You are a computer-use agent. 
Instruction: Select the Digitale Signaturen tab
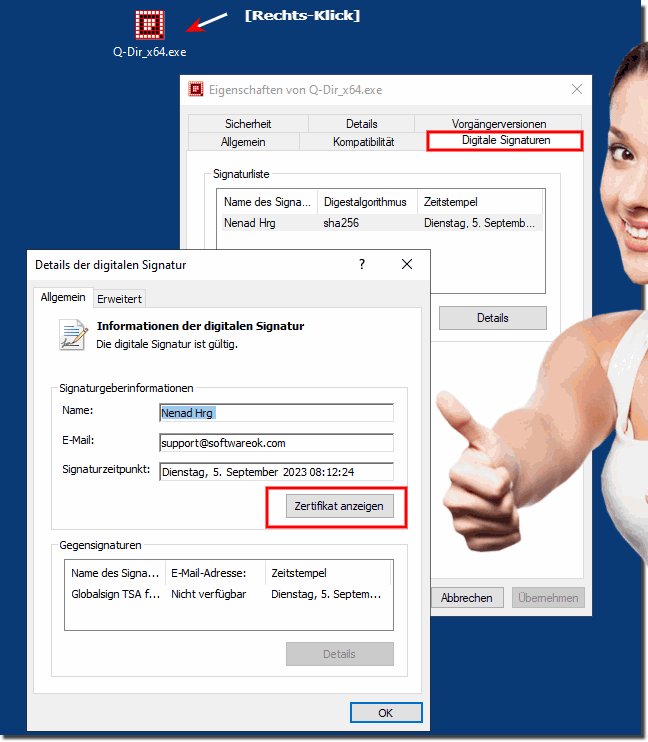505,141
